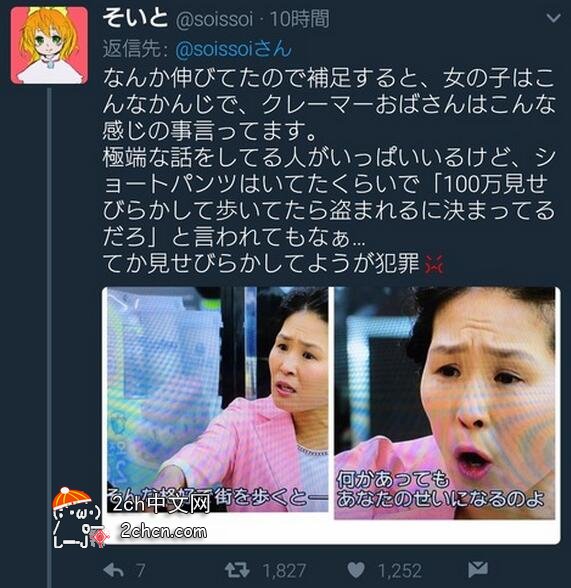Click the retweet icon
571x588 pixels.
[237, 570]
